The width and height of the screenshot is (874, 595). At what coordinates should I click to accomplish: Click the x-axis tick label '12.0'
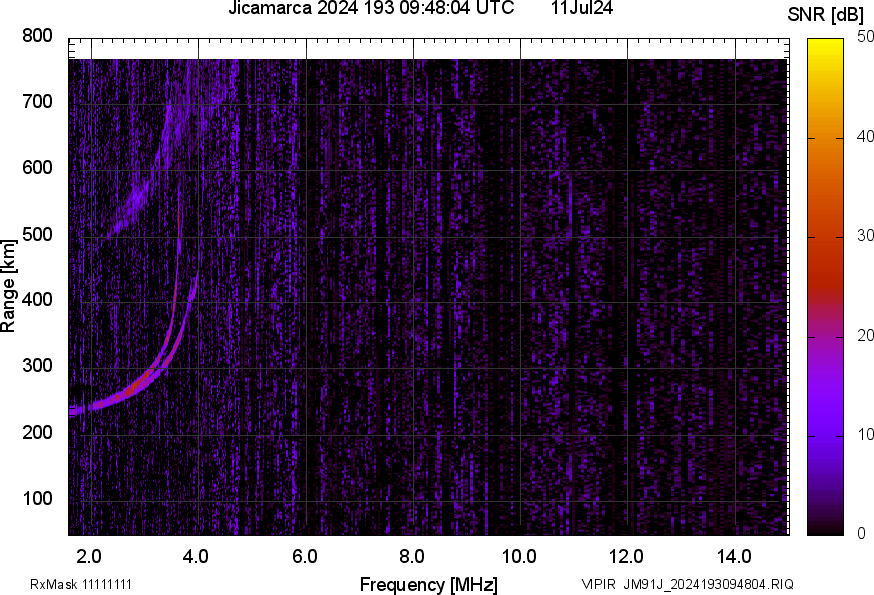click(626, 557)
